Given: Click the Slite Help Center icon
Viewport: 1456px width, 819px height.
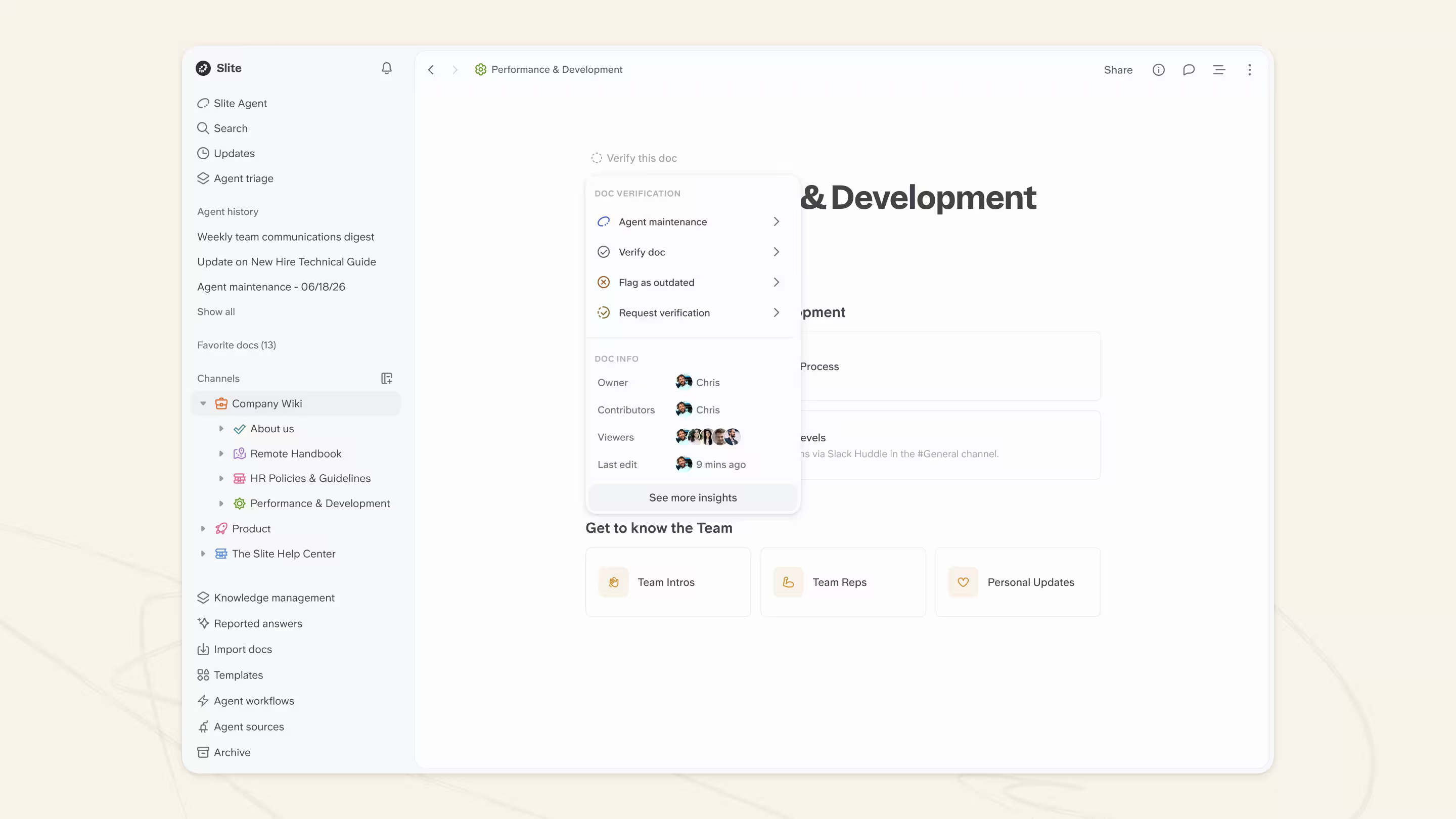Looking at the screenshot, I should (221, 554).
